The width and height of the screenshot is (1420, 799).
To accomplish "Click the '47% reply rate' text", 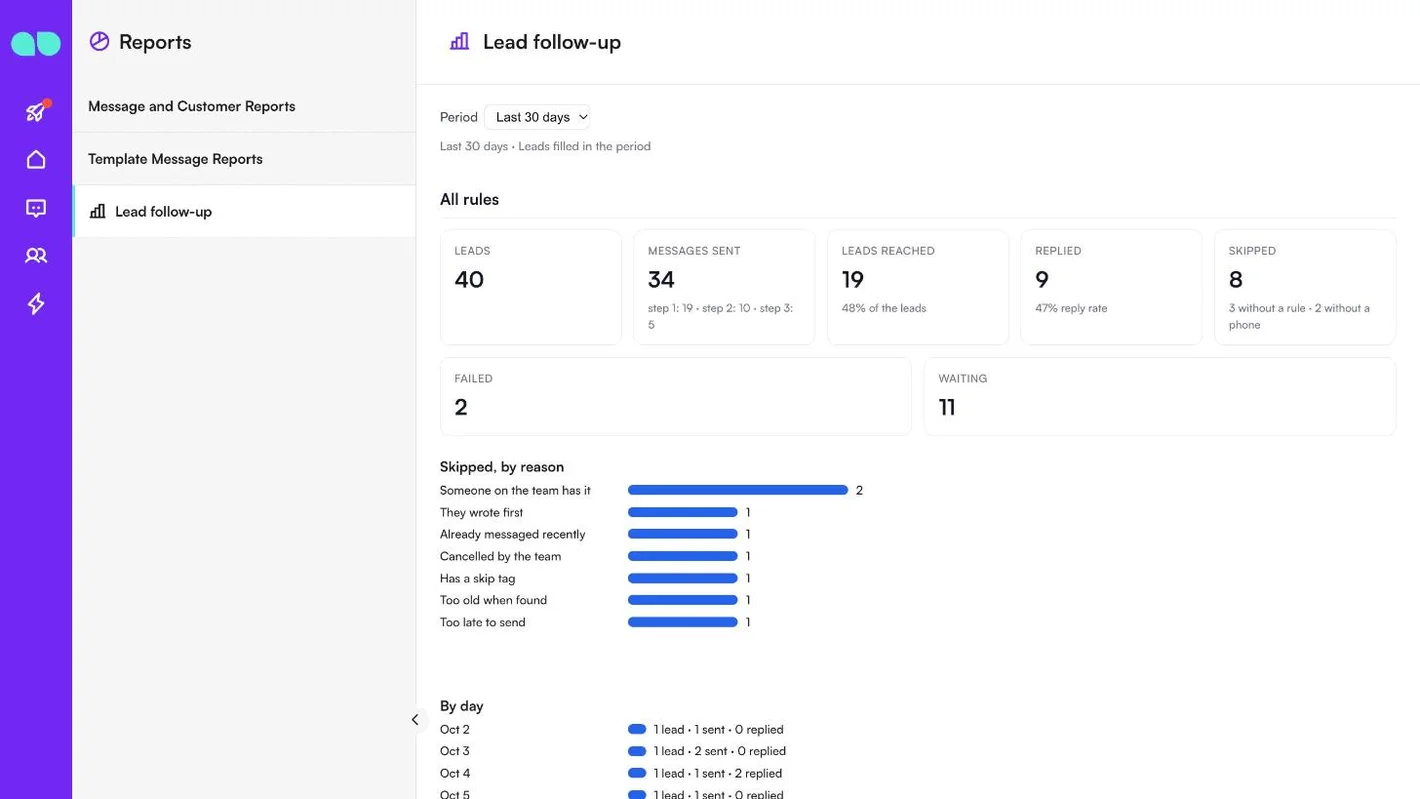I will pyautogui.click(x=1071, y=308).
